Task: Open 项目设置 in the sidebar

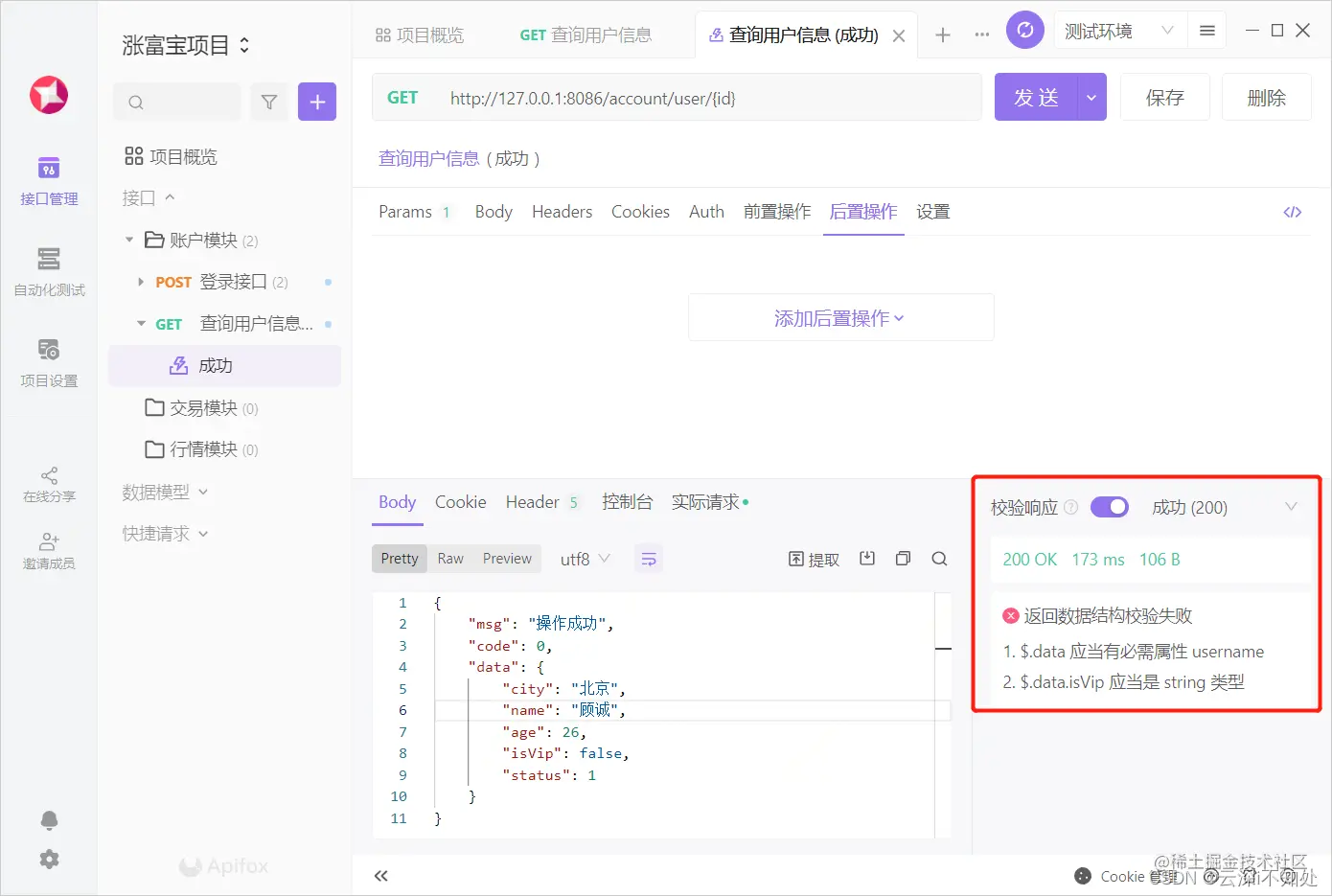Action: pos(49,363)
